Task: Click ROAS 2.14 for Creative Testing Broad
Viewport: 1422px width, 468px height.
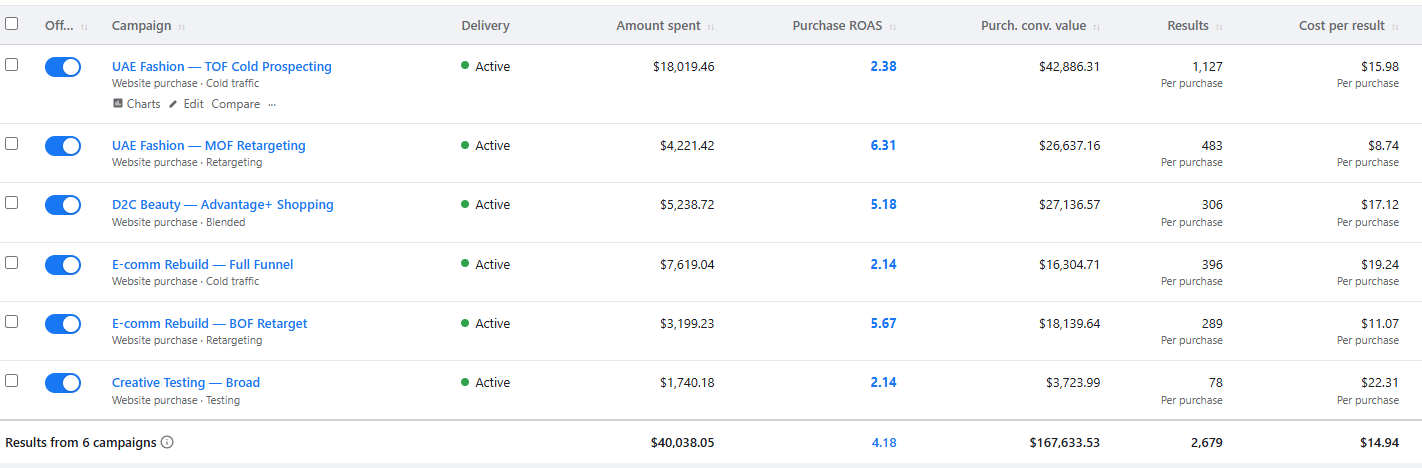Action: pos(883,383)
